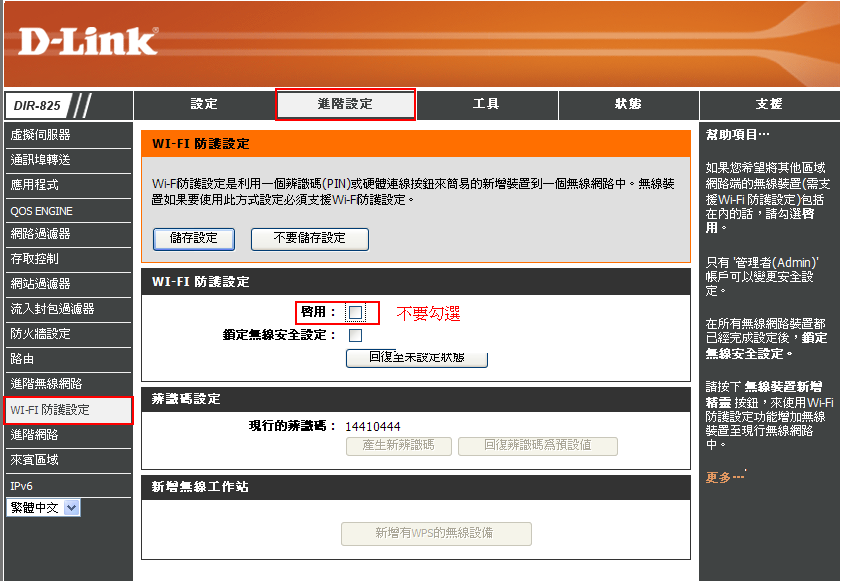Image resolution: width=841 pixels, height=581 pixels.
Task: Select WI-FI 防護設定 sidebar item
Action: [68, 410]
